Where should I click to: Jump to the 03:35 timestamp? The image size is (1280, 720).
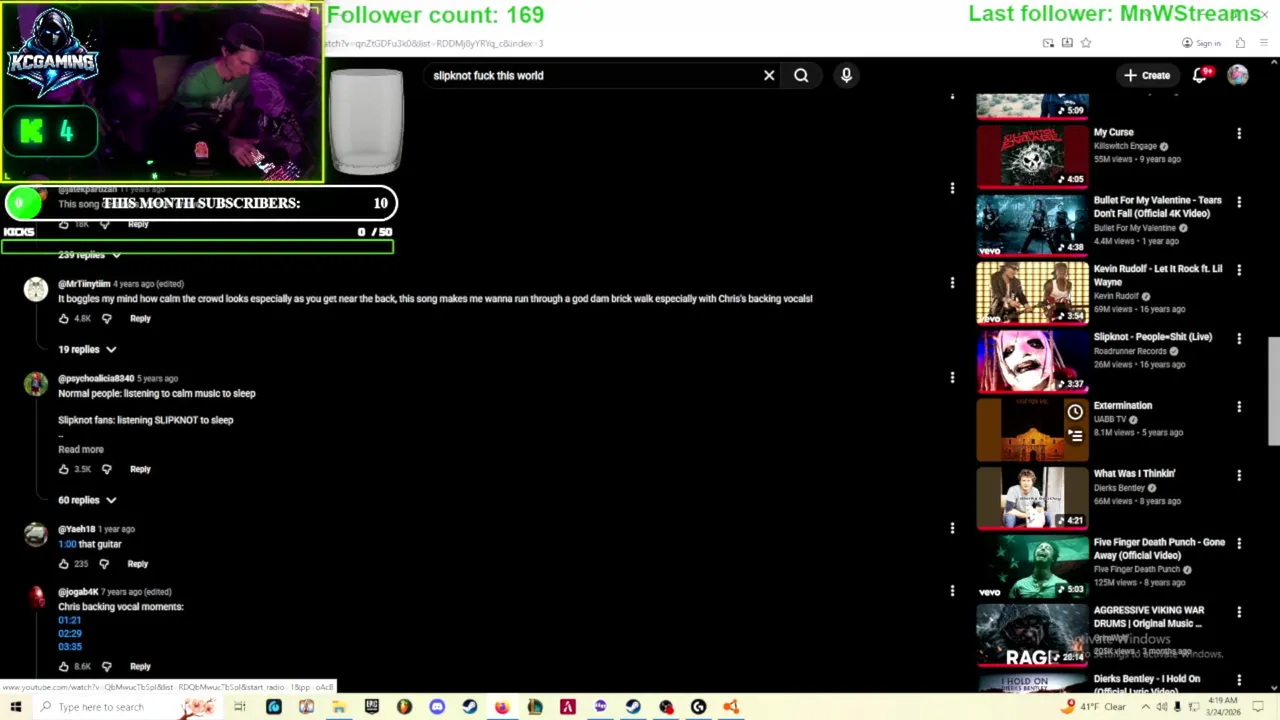point(70,646)
